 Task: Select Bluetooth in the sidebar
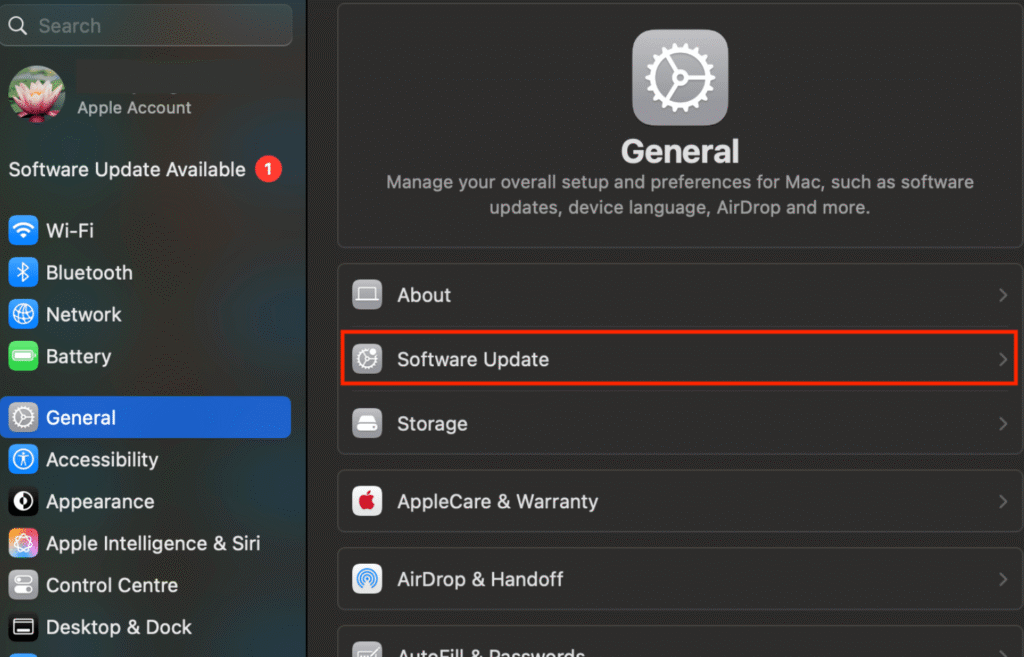click(146, 272)
